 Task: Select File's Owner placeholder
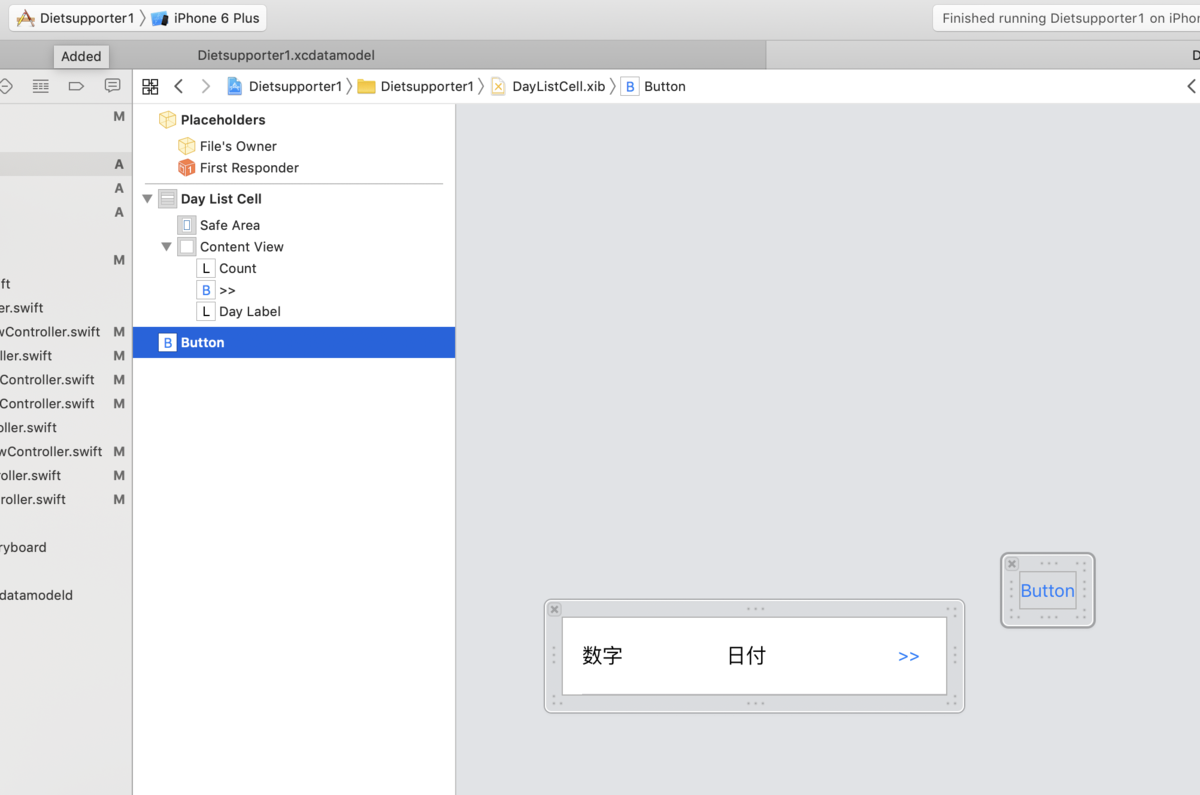pyautogui.click(x=238, y=146)
